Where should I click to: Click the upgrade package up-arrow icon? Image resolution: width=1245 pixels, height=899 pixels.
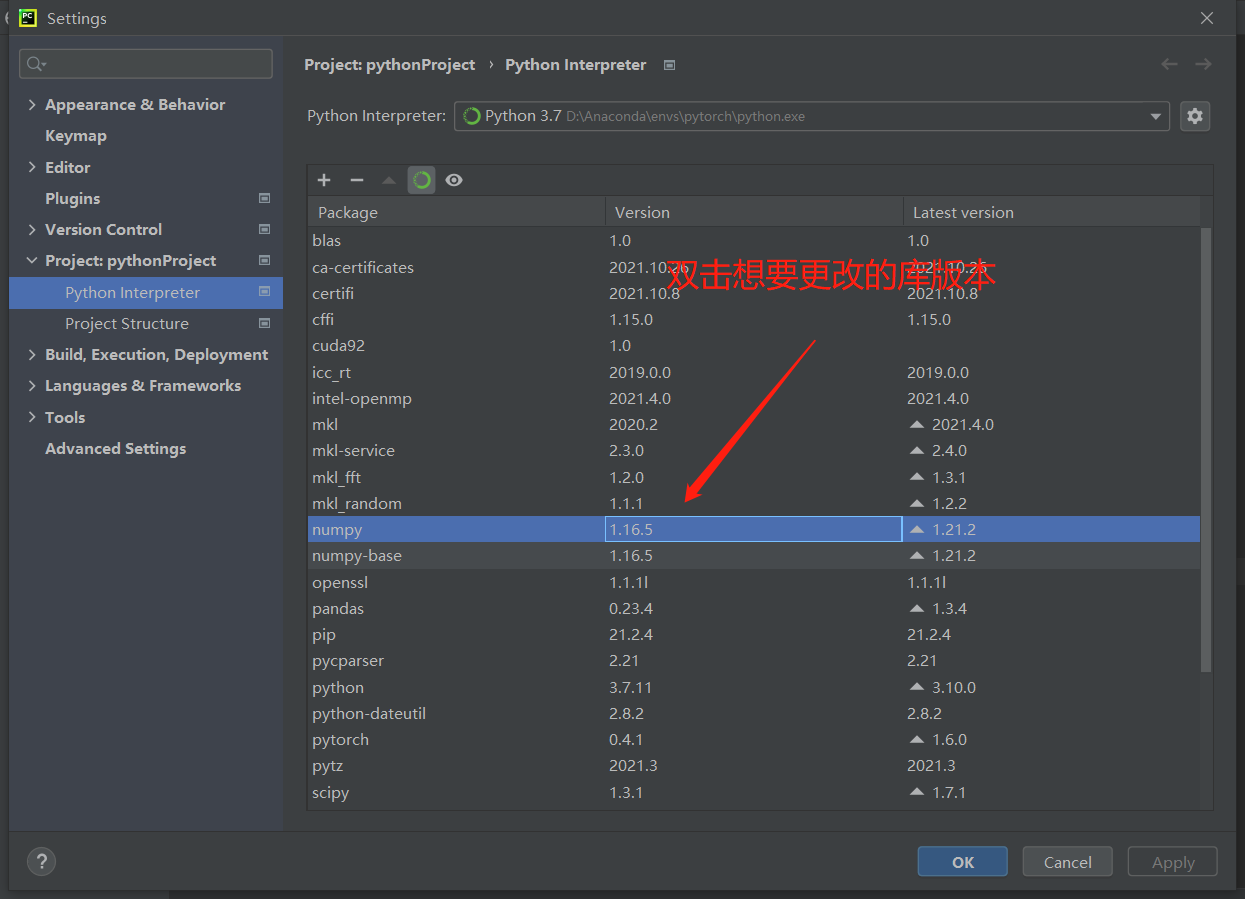(389, 180)
